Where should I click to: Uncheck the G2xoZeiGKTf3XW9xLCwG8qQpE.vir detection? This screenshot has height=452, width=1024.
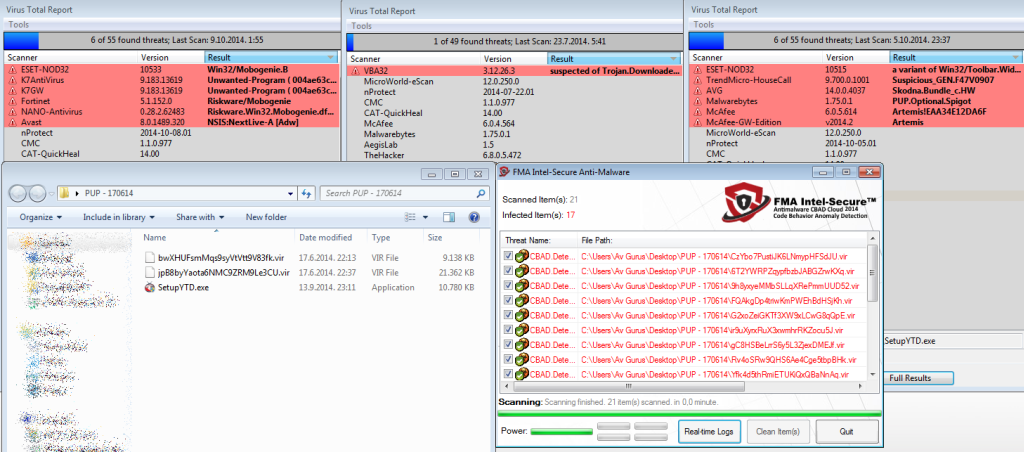tap(509, 315)
